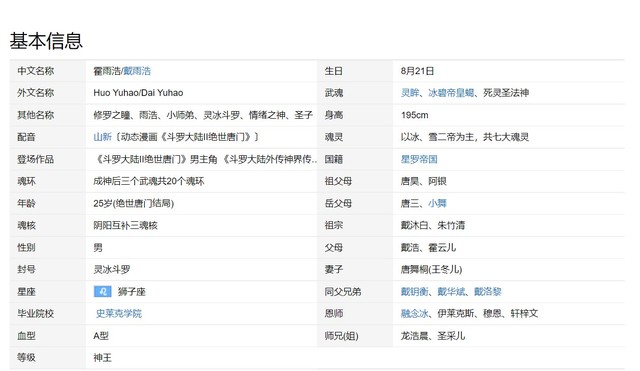Select the Huo Yuhao/Dai Yuhao value
Screen dimensions: 640x371
coord(138,93)
